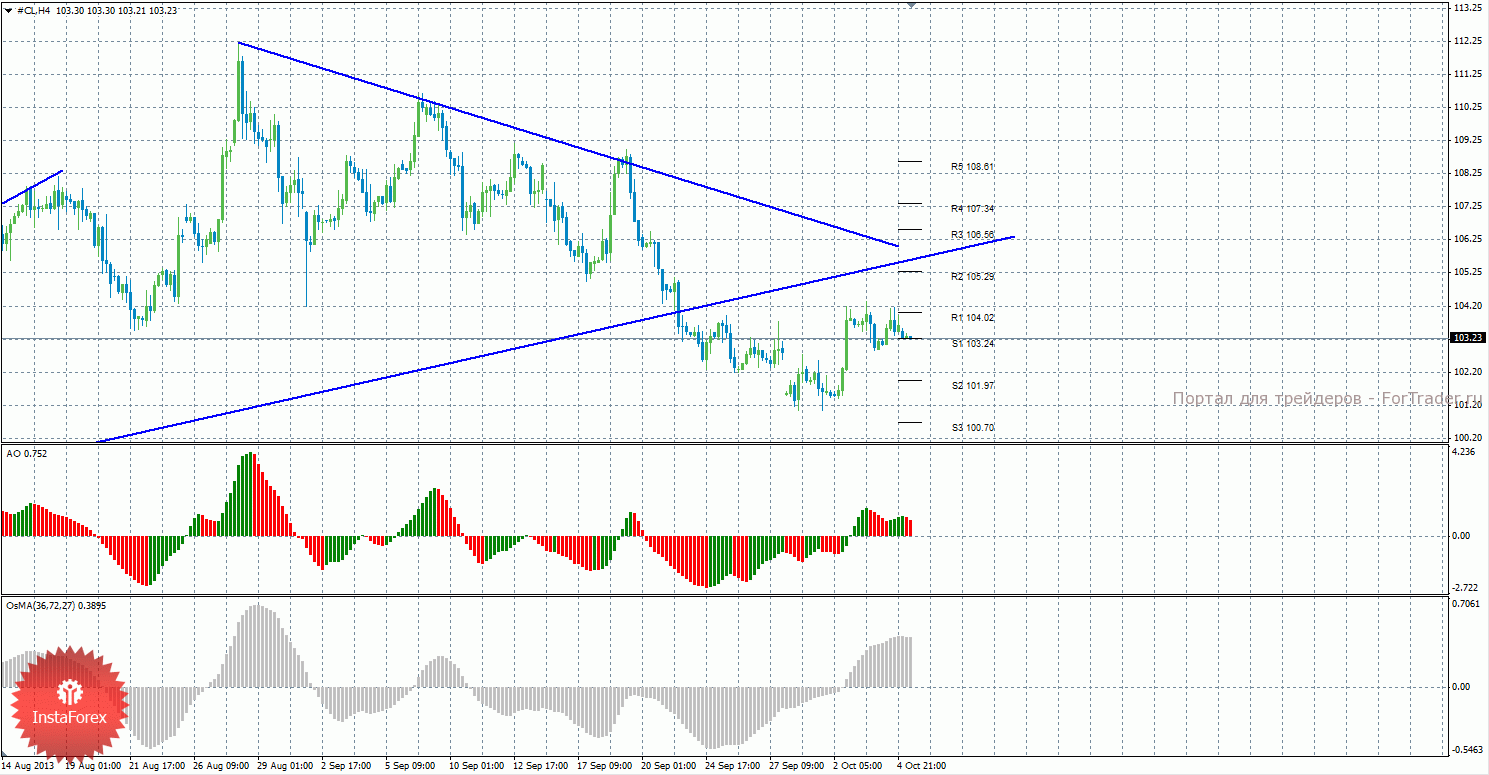Click the 106.25 price on the scale
This screenshot has height=775, width=1489.
[1468, 239]
